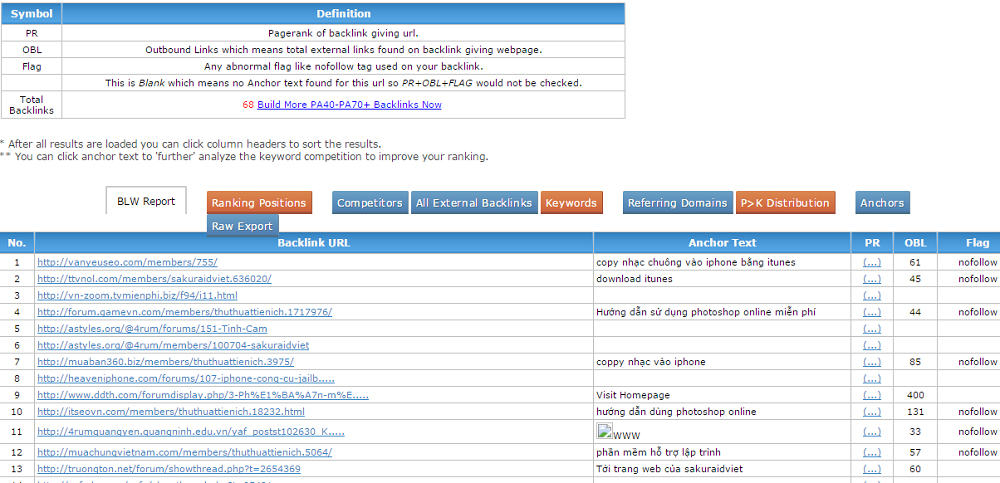The image size is (1000, 483).
Task: Sort results by OBL column header
Action: pos(915,243)
